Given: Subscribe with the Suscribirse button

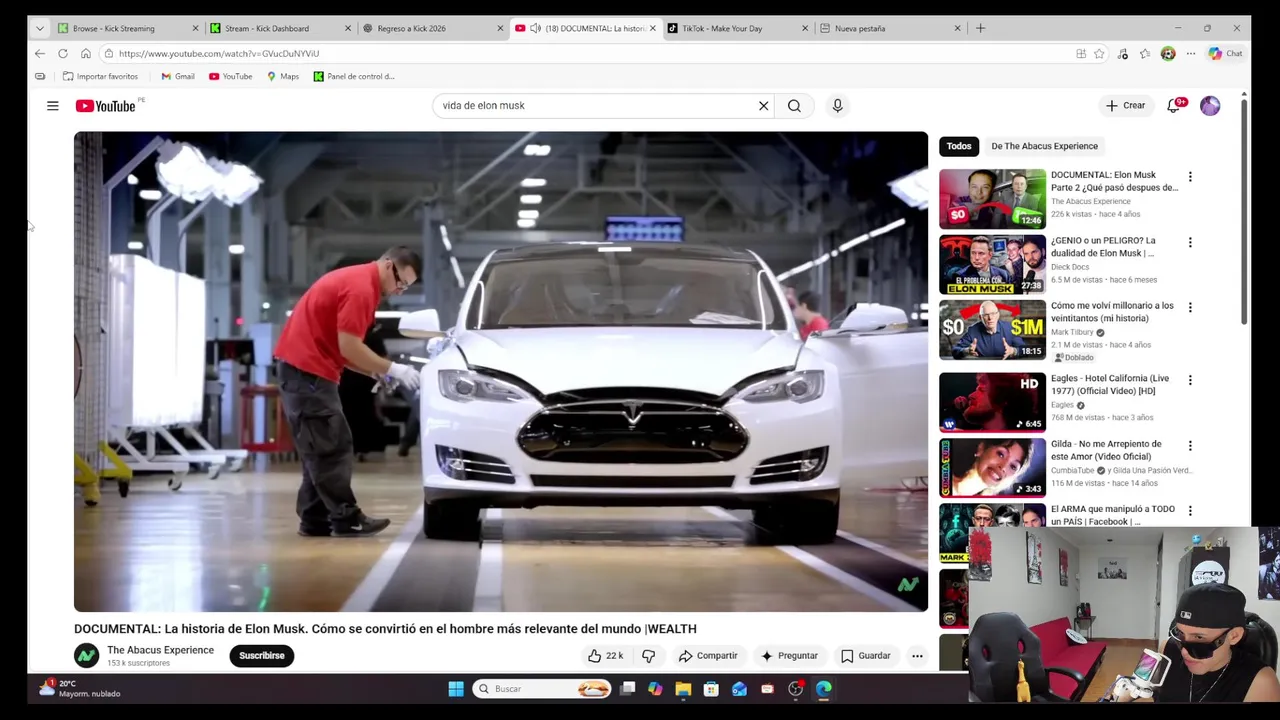Looking at the screenshot, I should [x=262, y=656].
